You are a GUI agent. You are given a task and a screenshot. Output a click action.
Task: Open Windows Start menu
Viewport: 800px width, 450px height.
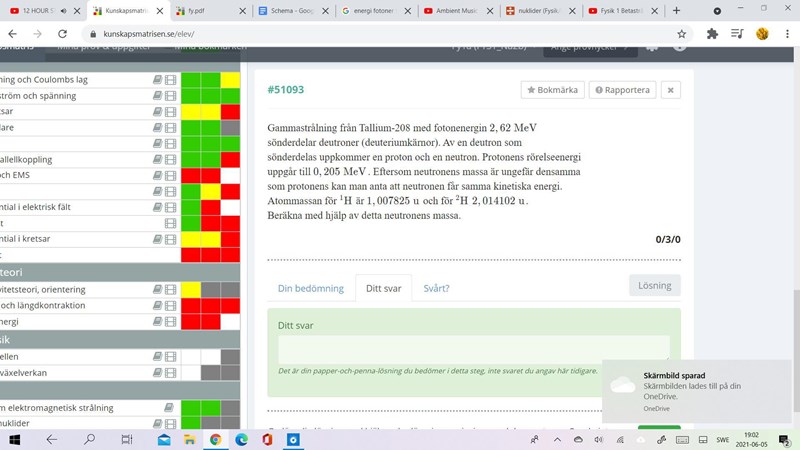[15, 439]
